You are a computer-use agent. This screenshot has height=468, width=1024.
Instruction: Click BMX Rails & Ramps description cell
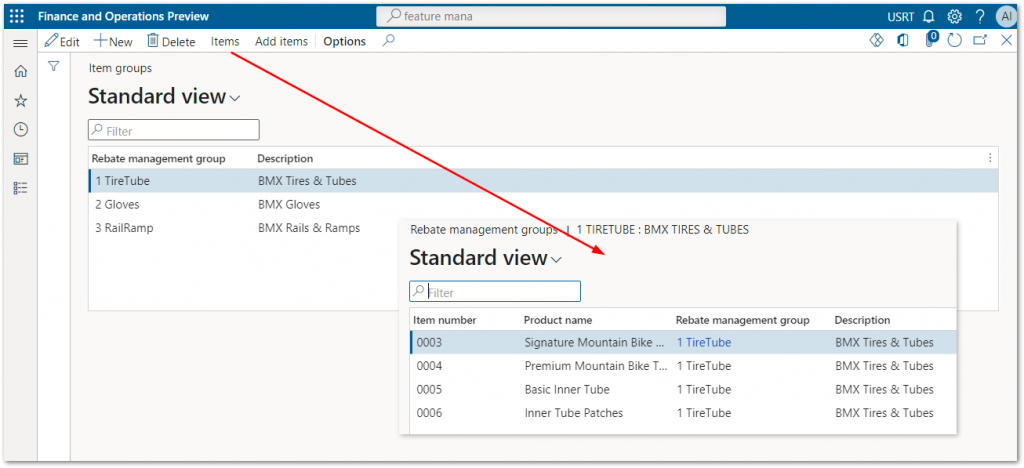(x=309, y=228)
